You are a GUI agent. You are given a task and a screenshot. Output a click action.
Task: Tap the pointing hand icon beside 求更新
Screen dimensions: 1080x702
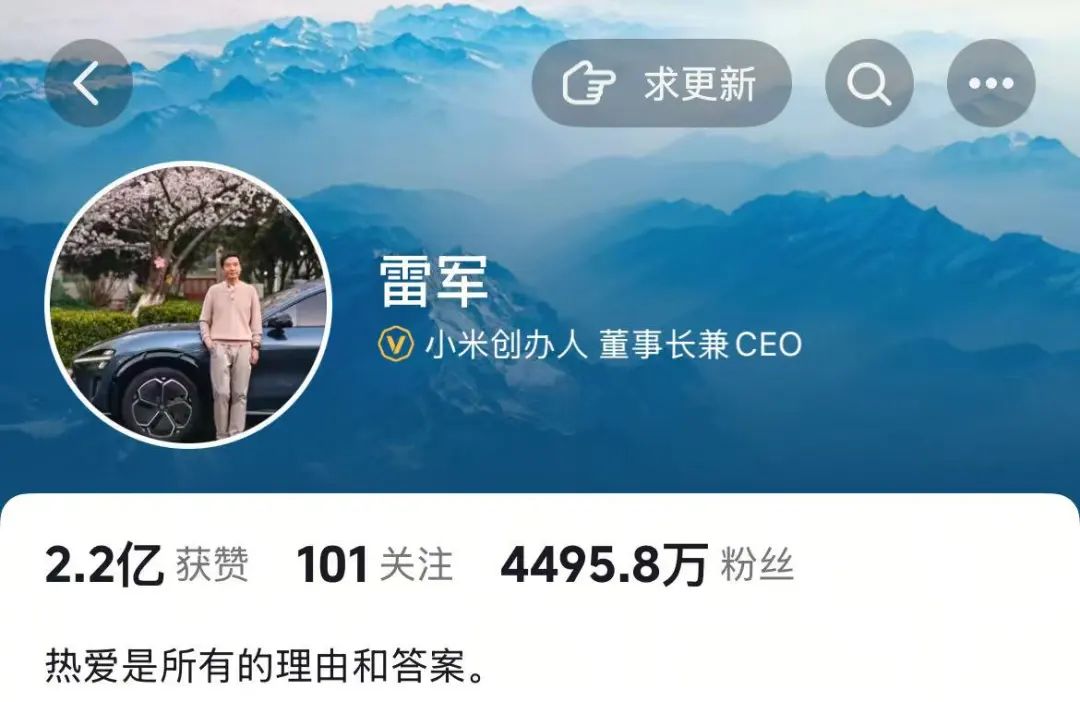pyautogui.click(x=589, y=83)
